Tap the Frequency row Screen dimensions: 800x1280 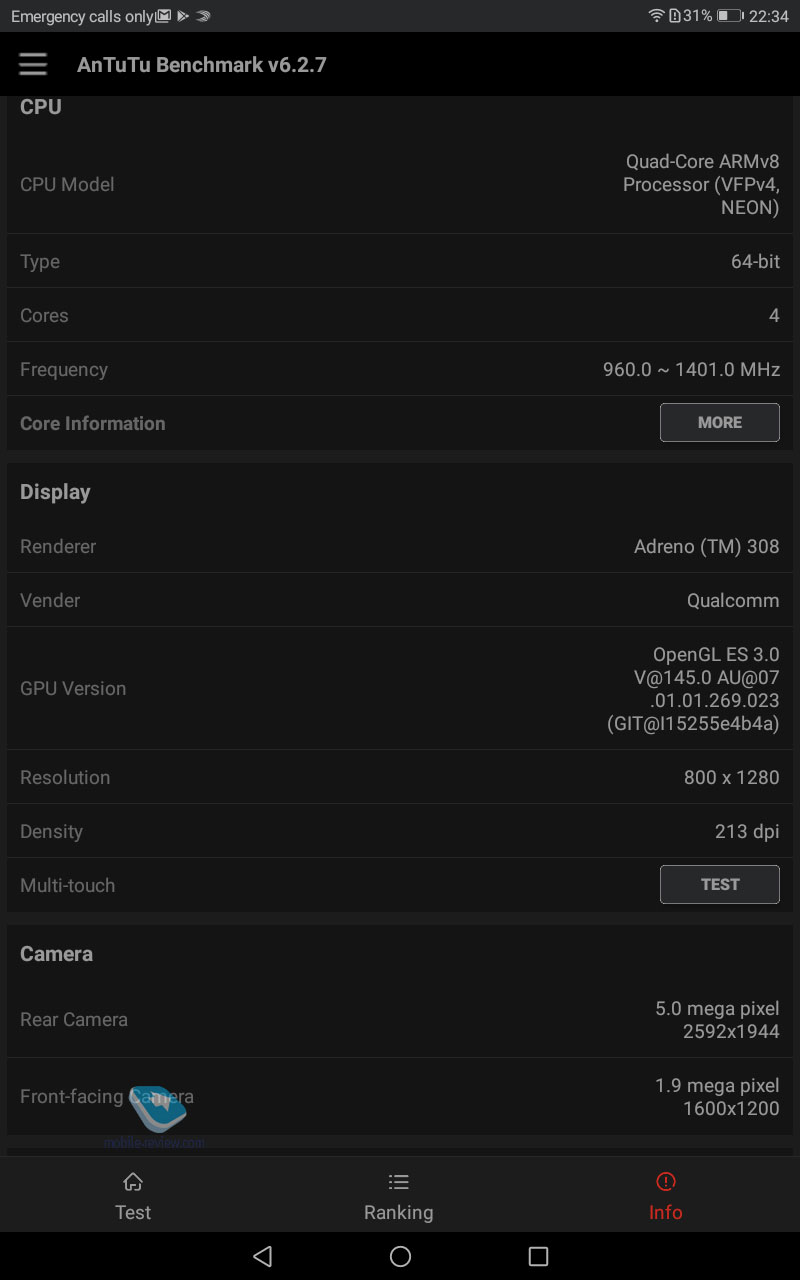400,369
